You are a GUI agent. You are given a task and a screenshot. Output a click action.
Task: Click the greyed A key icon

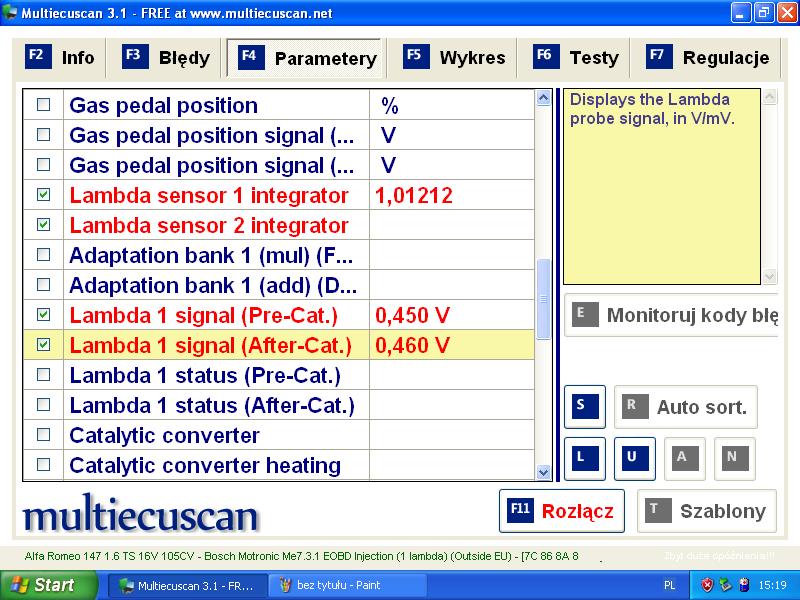[x=684, y=458]
